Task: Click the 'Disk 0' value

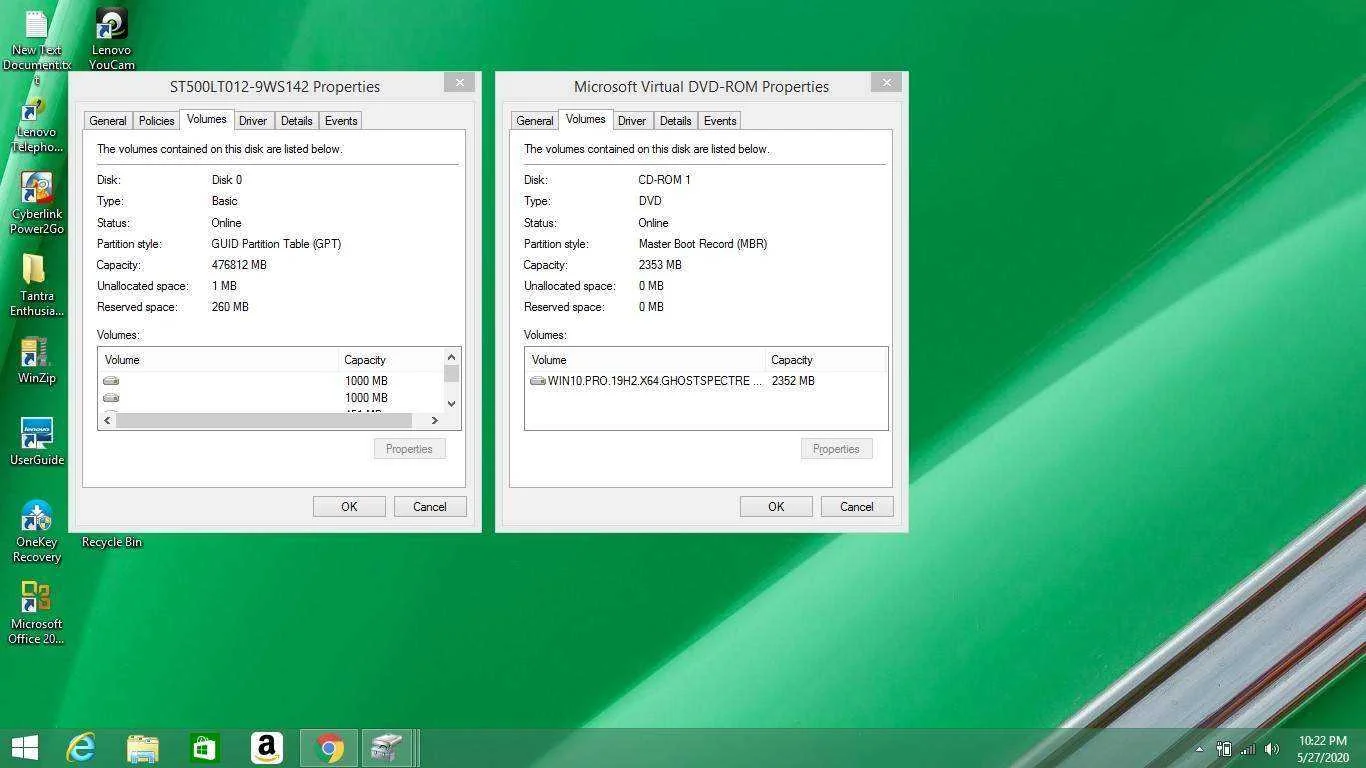Action: 227,180
